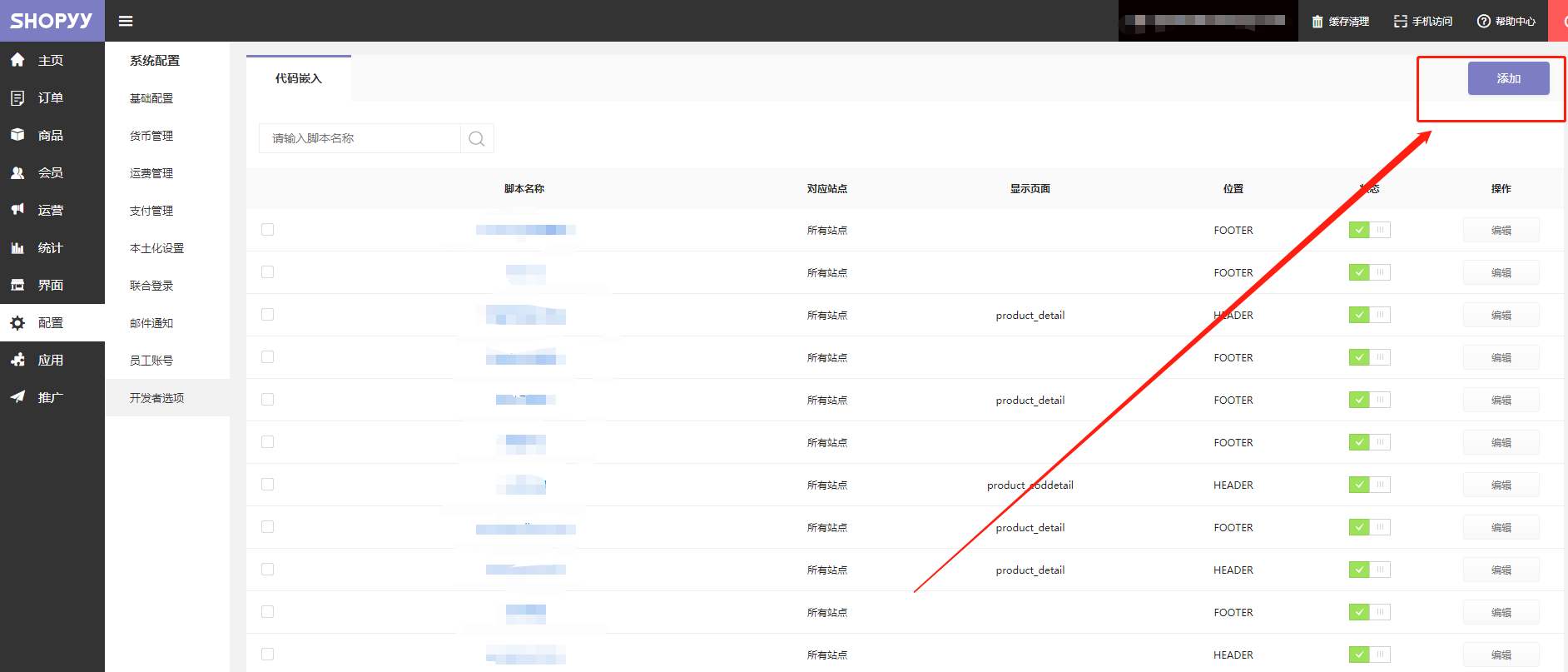Click the gear icon beside 配置
This screenshot has height=672, width=1568.
click(x=17, y=322)
